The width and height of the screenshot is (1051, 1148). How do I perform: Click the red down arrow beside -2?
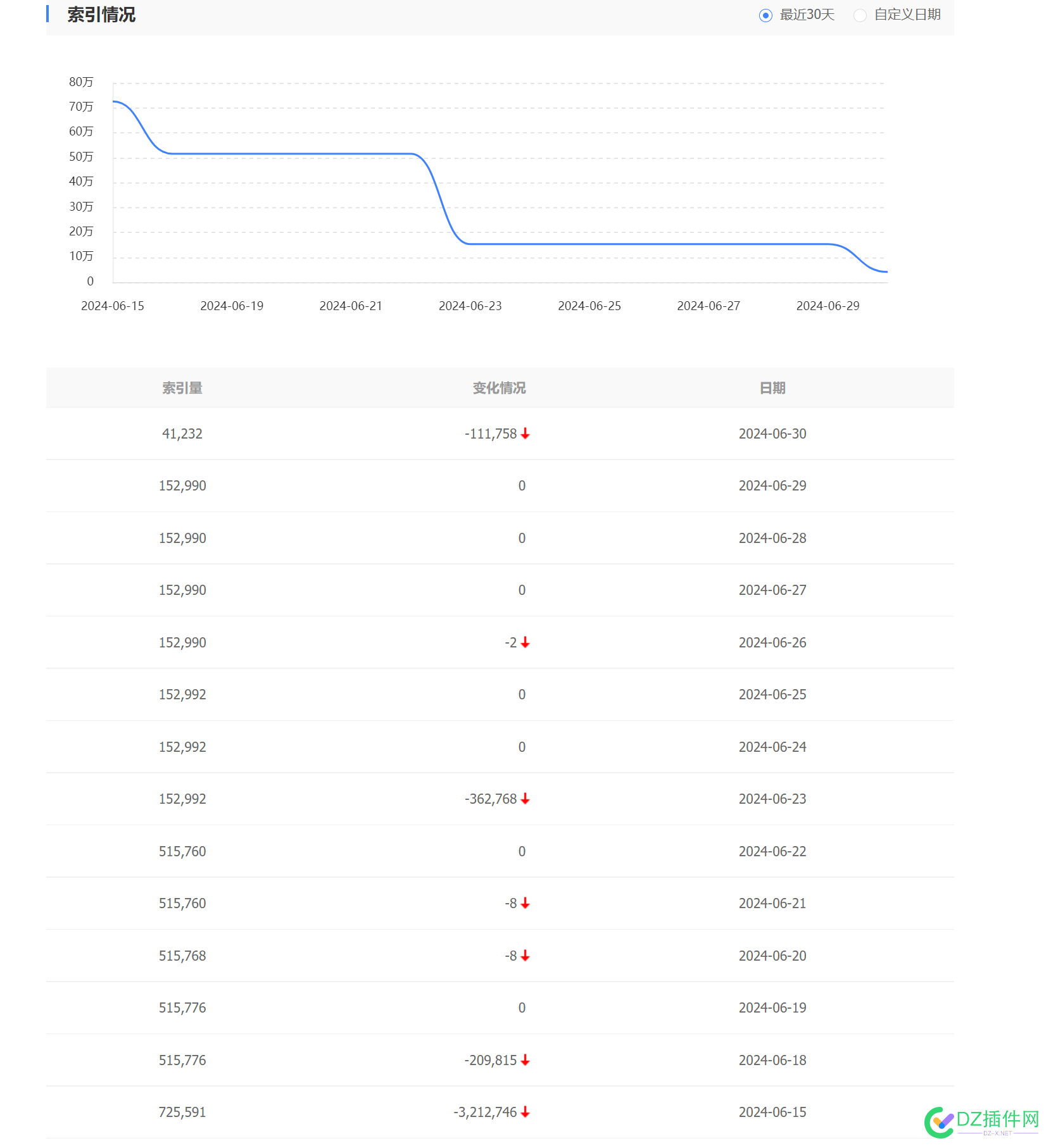coord(525,642)
